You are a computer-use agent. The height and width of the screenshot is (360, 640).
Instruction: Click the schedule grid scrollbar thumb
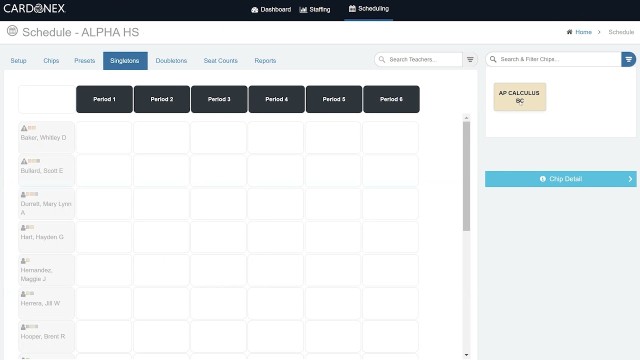467,176
